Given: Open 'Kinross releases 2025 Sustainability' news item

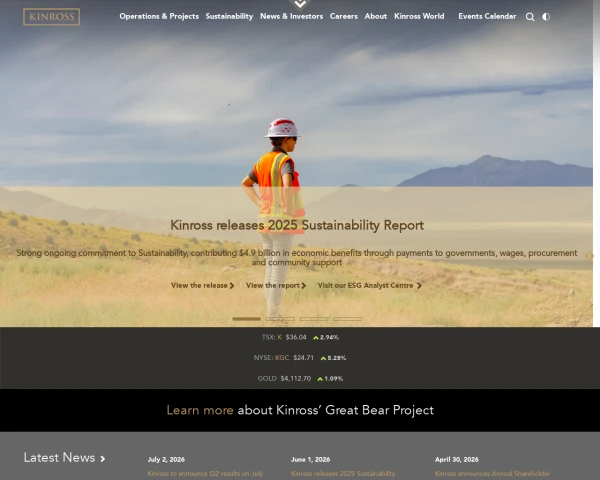Looking at the screenshot, I should (343, 474).
